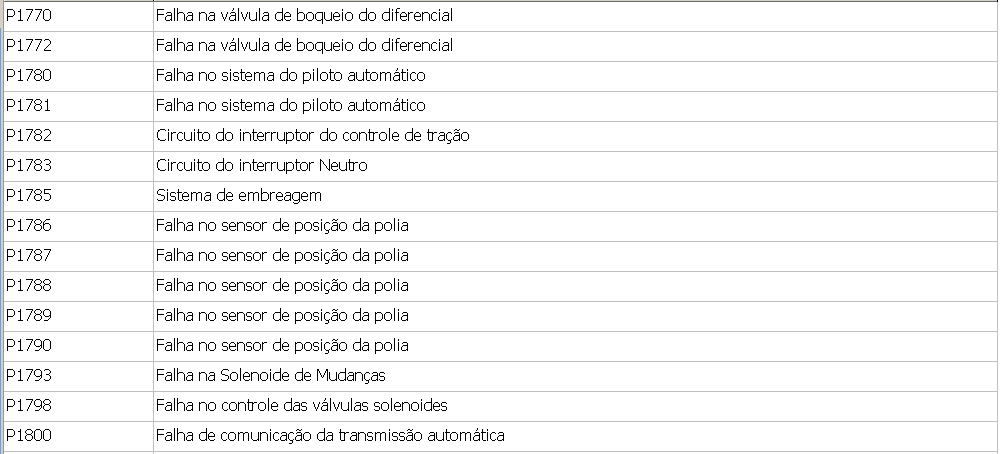
Task: Select code P1787 in the table
Action: [29, 256]
